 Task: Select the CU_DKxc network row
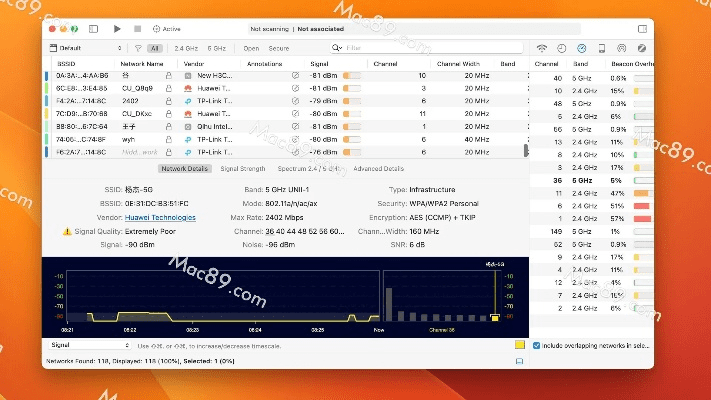pyautogui.click(x=287, y=114)
